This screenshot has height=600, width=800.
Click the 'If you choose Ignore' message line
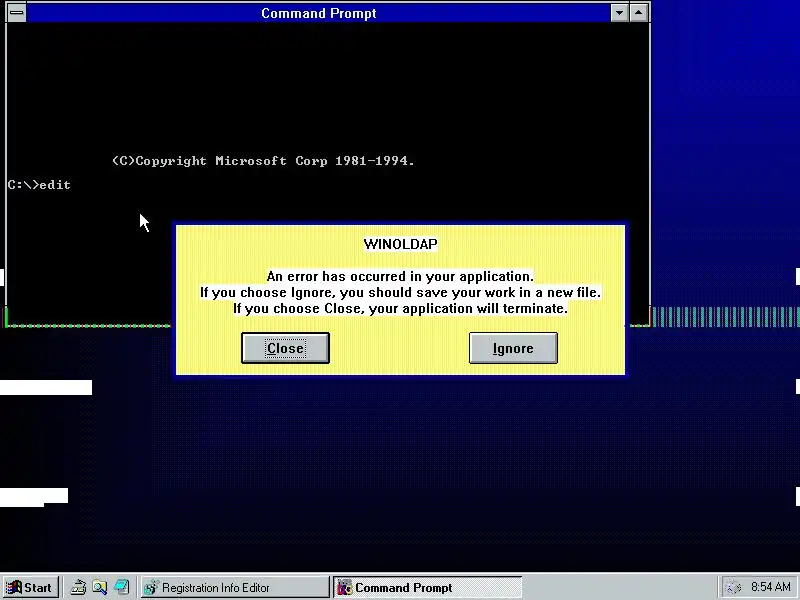click(x=401, y=292)
